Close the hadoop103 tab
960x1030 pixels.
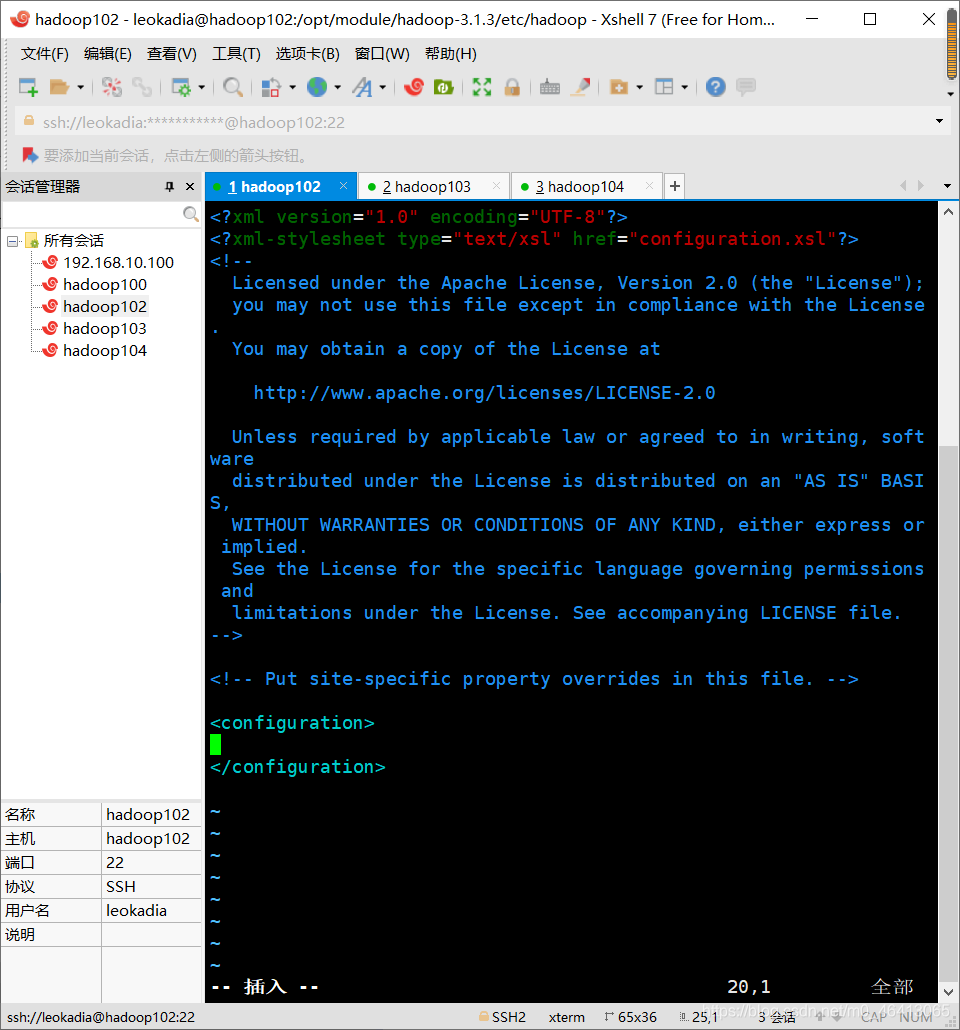[x=496, y=186]
